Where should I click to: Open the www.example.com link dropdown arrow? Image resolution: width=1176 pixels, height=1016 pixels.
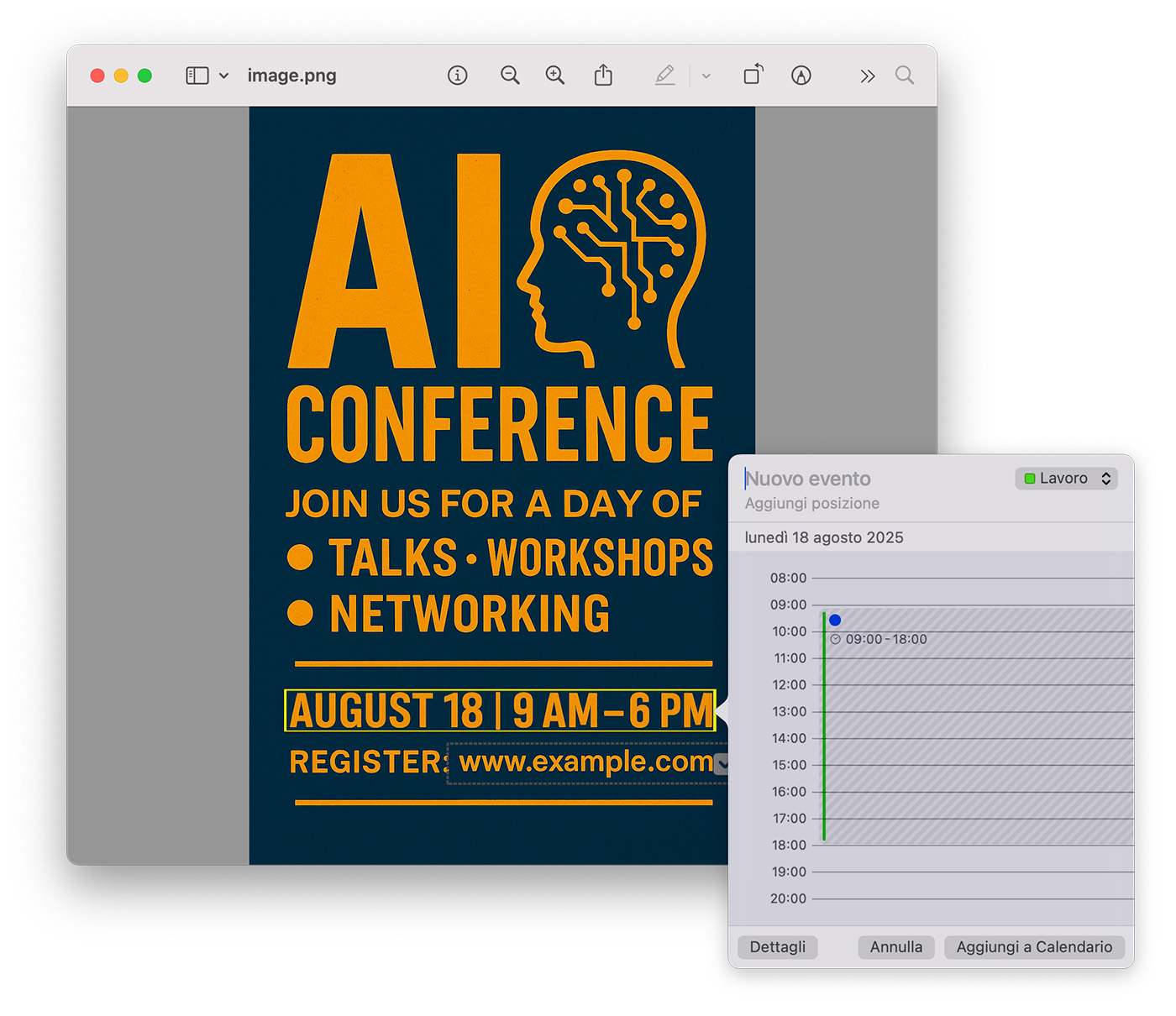point(721,764)
